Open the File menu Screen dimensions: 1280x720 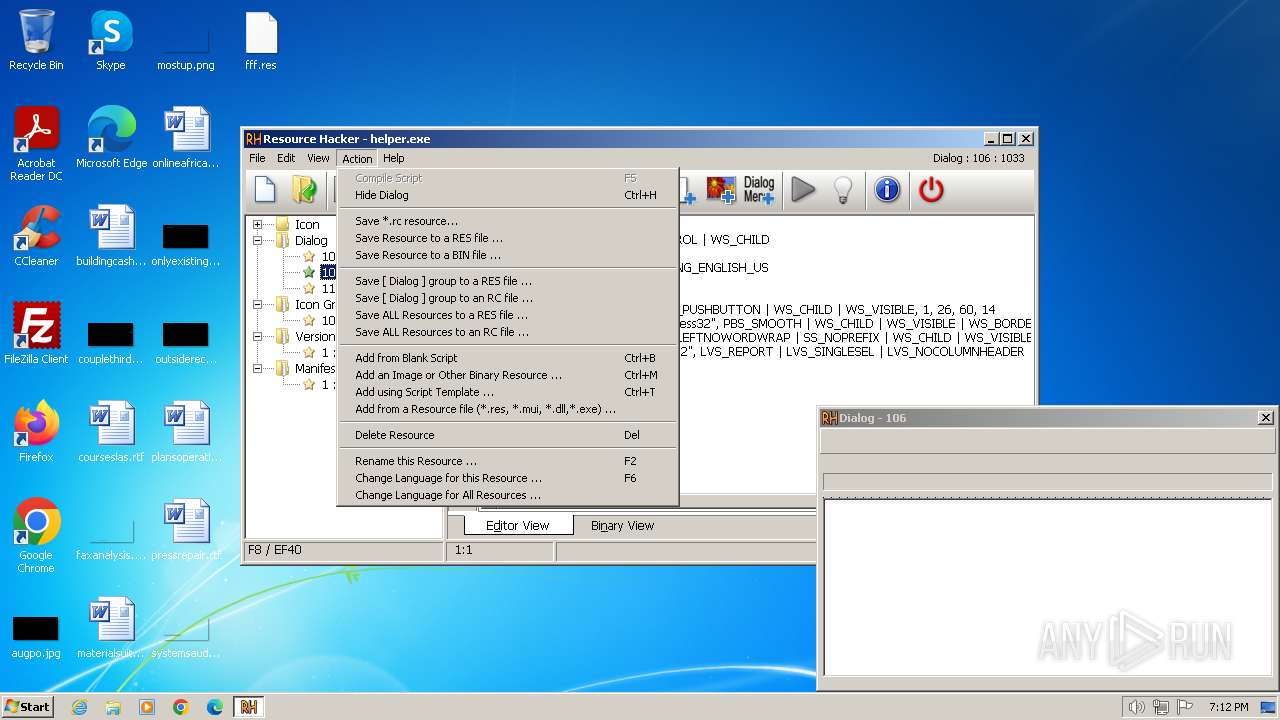[x=257, y=158]
